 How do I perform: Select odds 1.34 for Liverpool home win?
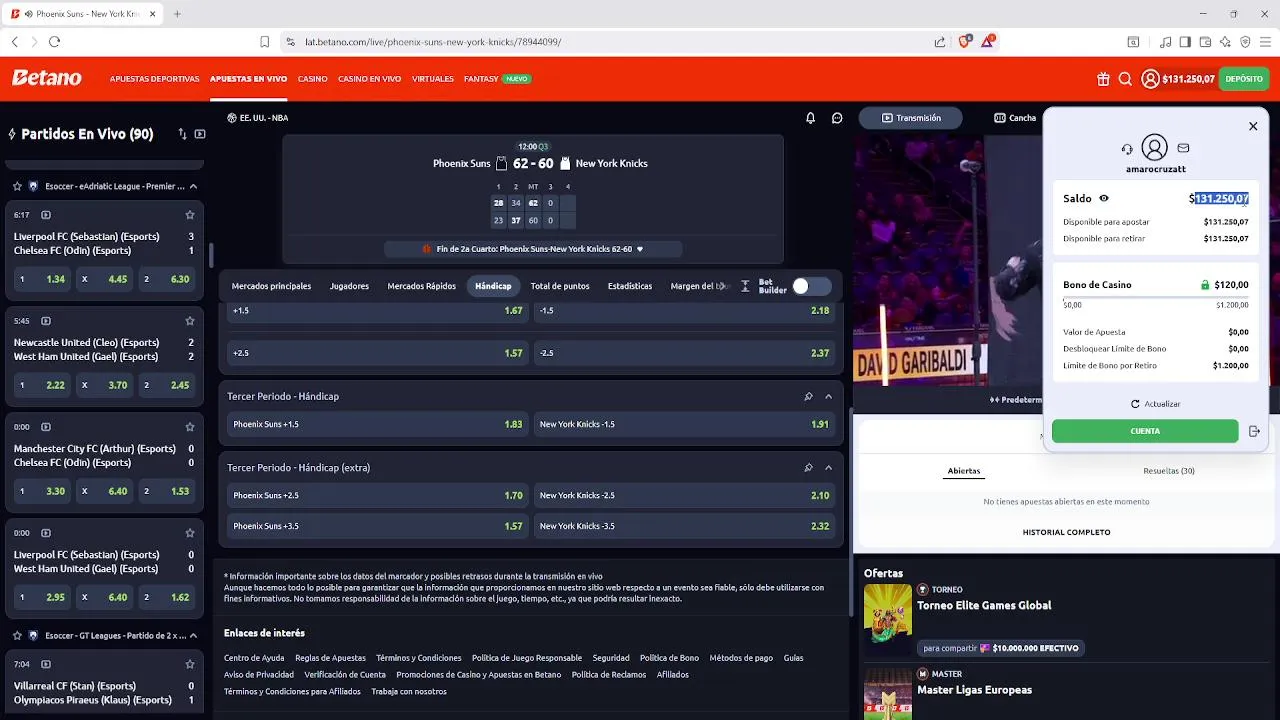pos(41,279)
